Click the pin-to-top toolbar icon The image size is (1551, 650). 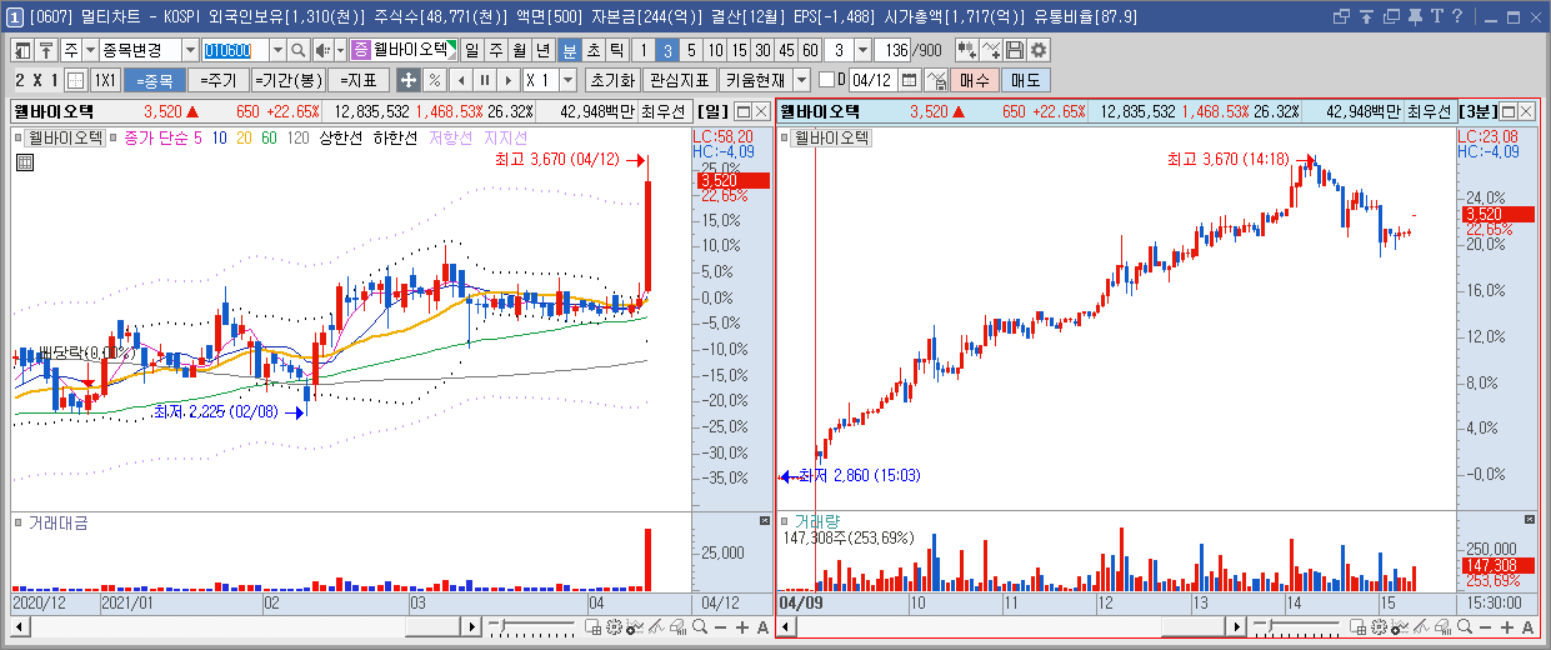[x=46, y=50]
